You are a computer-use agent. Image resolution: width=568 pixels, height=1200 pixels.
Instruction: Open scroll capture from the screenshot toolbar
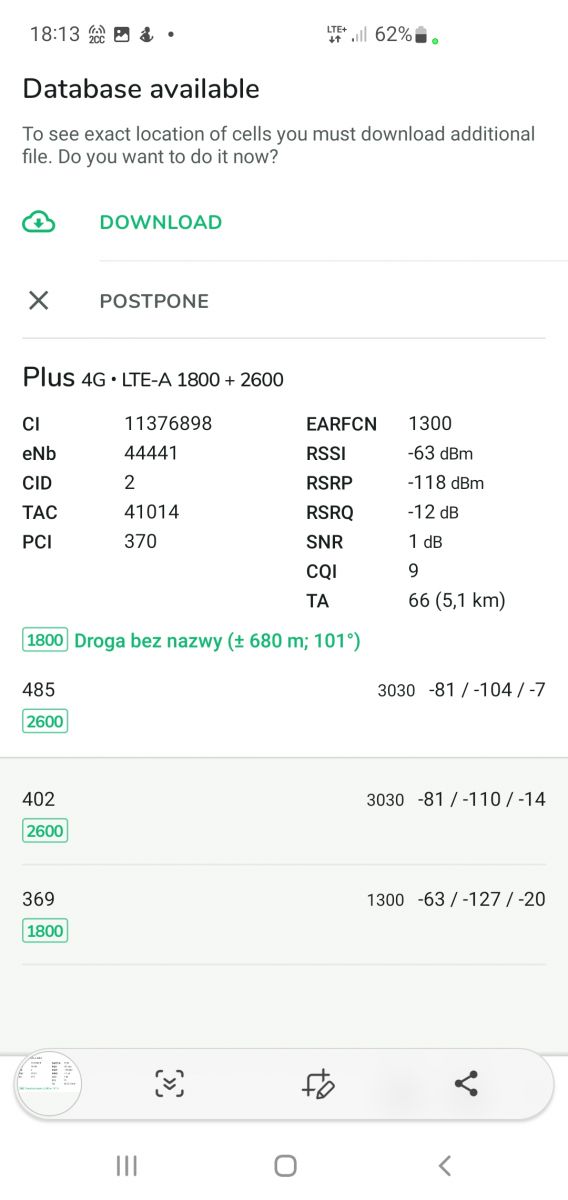point(170,1083)
